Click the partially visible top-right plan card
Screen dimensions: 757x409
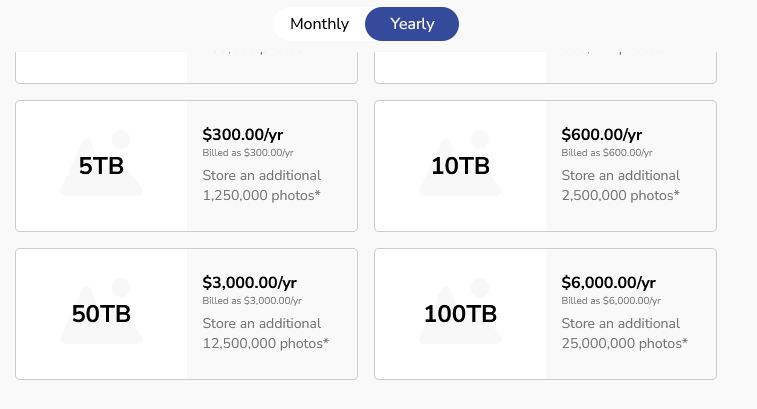(x=546, y=68)
